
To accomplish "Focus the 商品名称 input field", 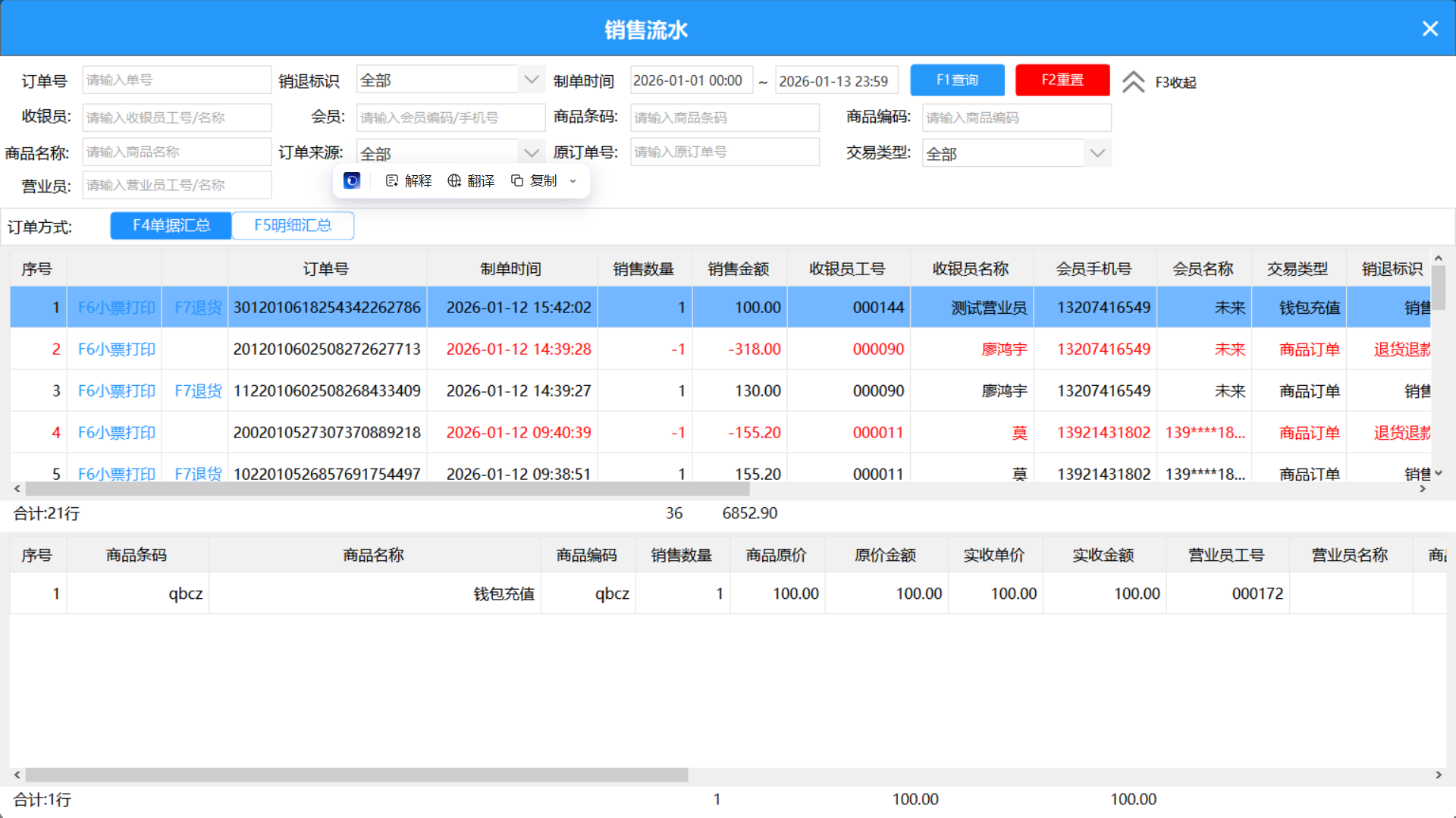I will tap(177, 152).
